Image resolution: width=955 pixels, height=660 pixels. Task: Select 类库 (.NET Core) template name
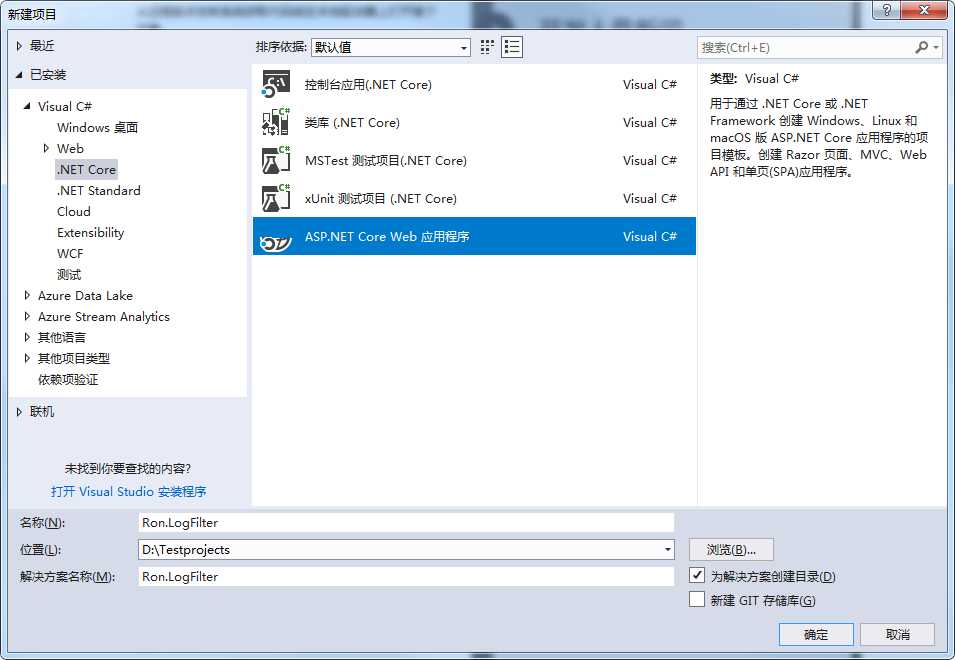click(352, 122)
